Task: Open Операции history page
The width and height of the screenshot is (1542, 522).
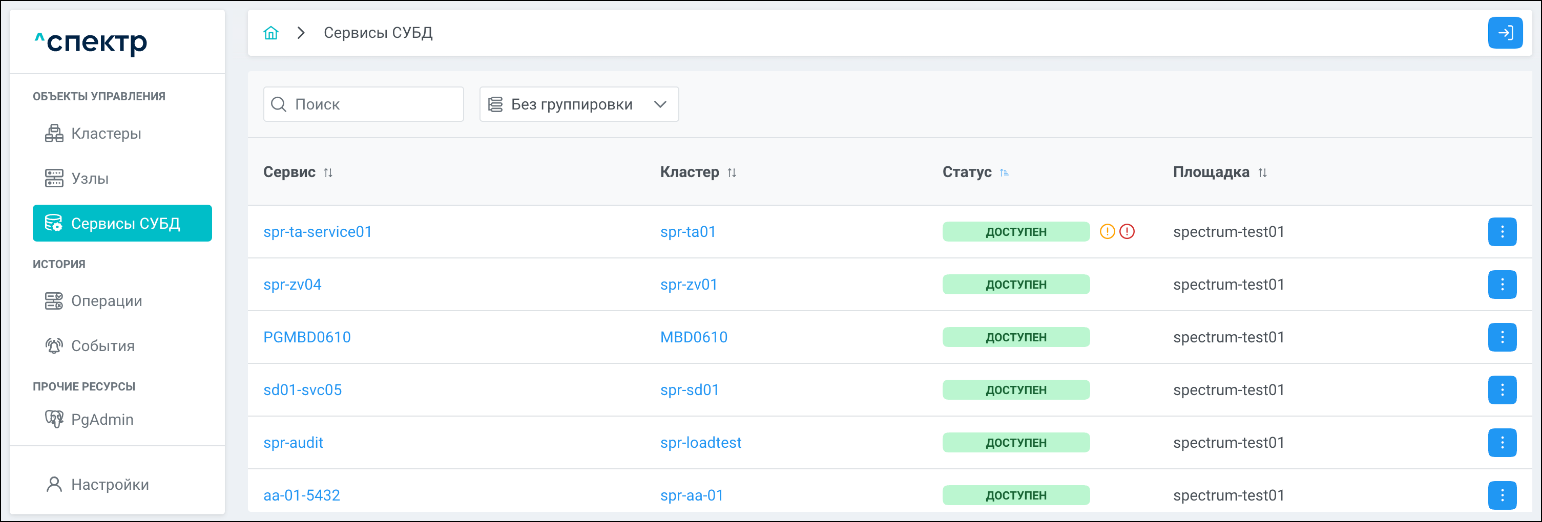Action: coord(106,301)
